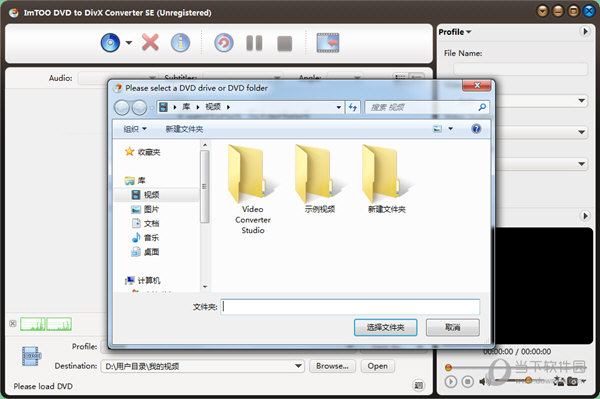This screenshot has height=399, width=600.
Task: Click the red X remove icon
Action: pyautogui.click(x=150, y=42)
